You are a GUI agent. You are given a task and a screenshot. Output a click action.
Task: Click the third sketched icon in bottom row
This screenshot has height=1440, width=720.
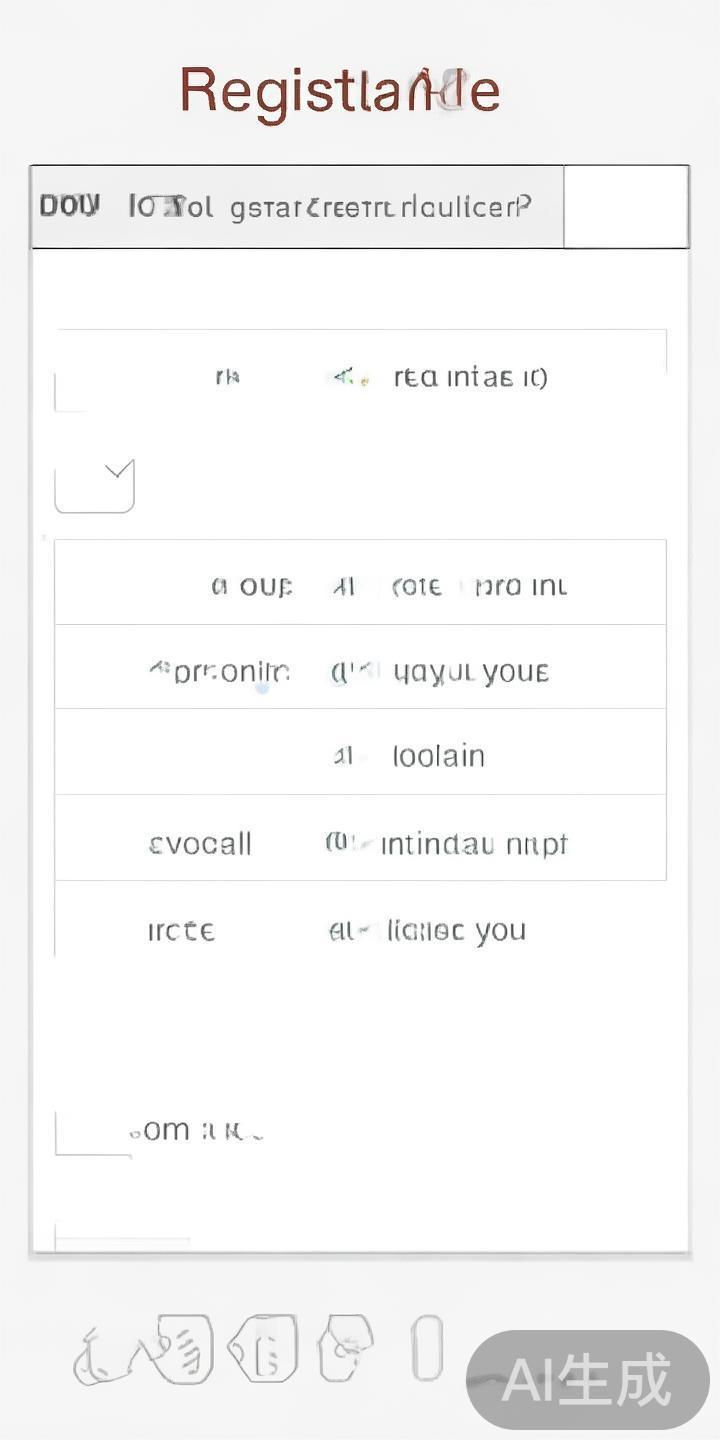[x=264, y=1348]
